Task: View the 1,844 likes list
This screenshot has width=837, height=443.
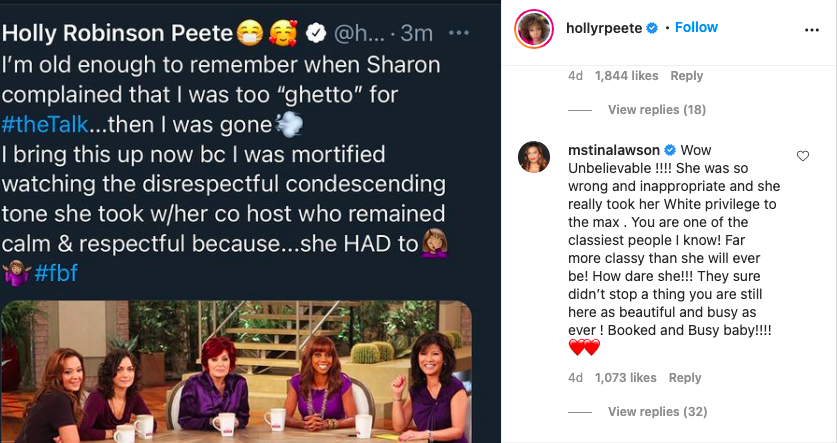Action: [x=625, y=76]
